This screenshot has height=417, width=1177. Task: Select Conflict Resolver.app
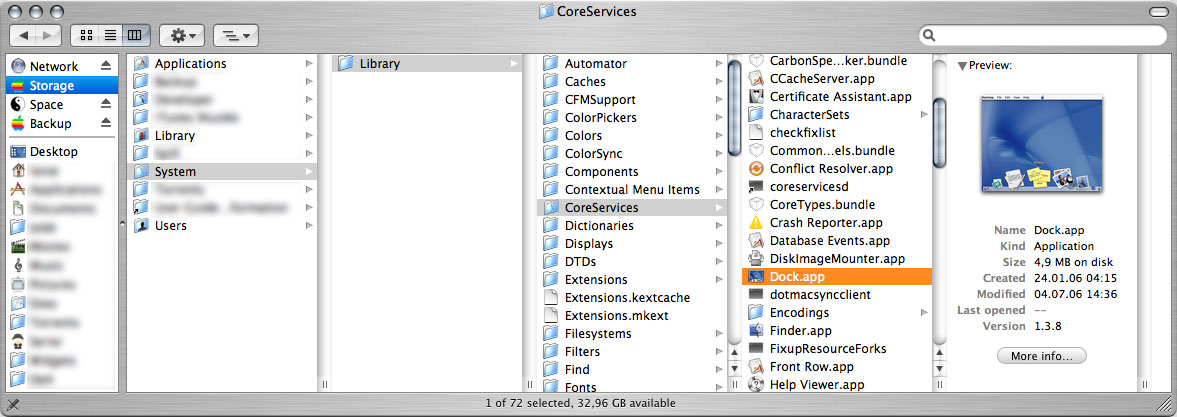point(836,169)
